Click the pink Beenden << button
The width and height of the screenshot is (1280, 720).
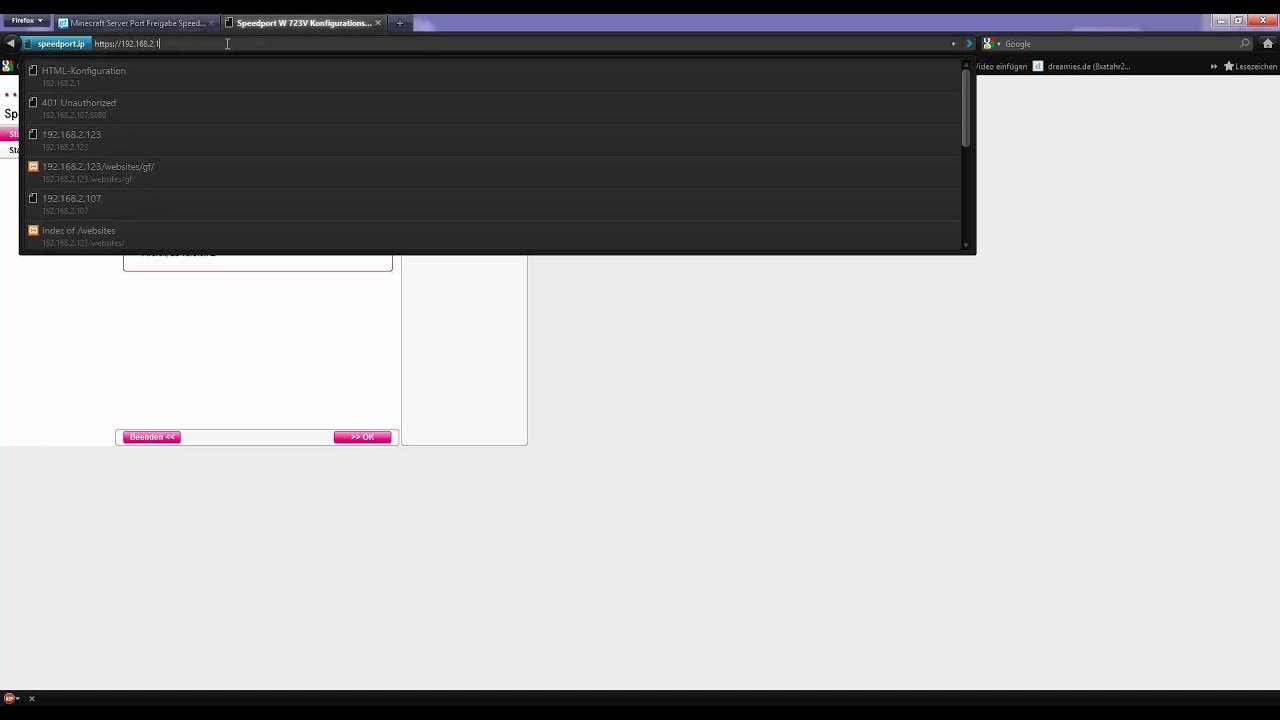152,437
